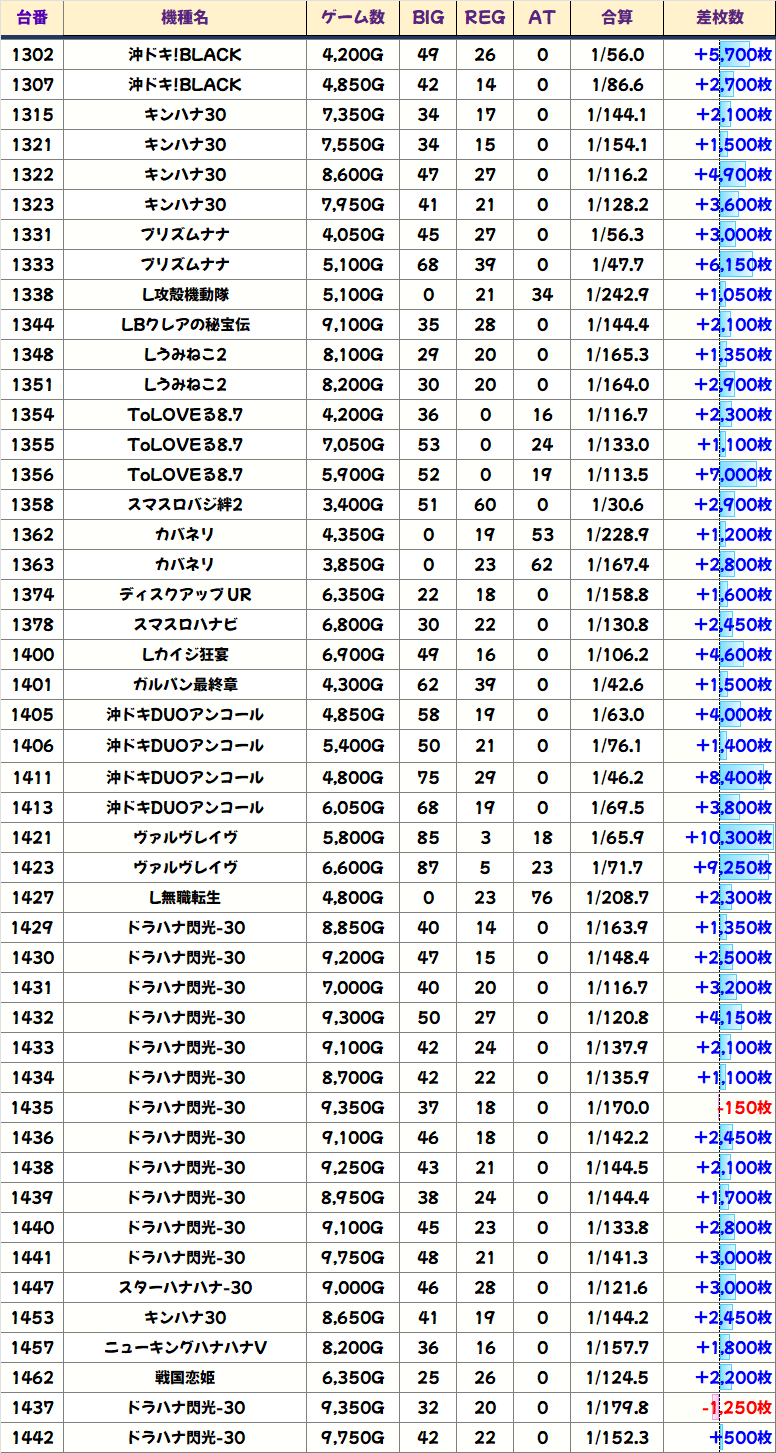
Task: Click the red -150枚 value
Action: point(744,1108)
